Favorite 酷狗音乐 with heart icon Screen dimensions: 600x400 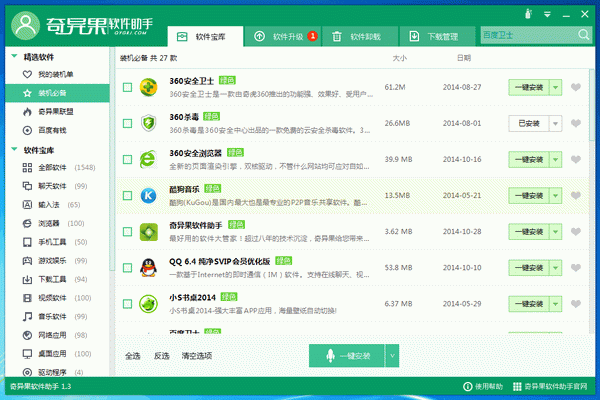[576, 196]
